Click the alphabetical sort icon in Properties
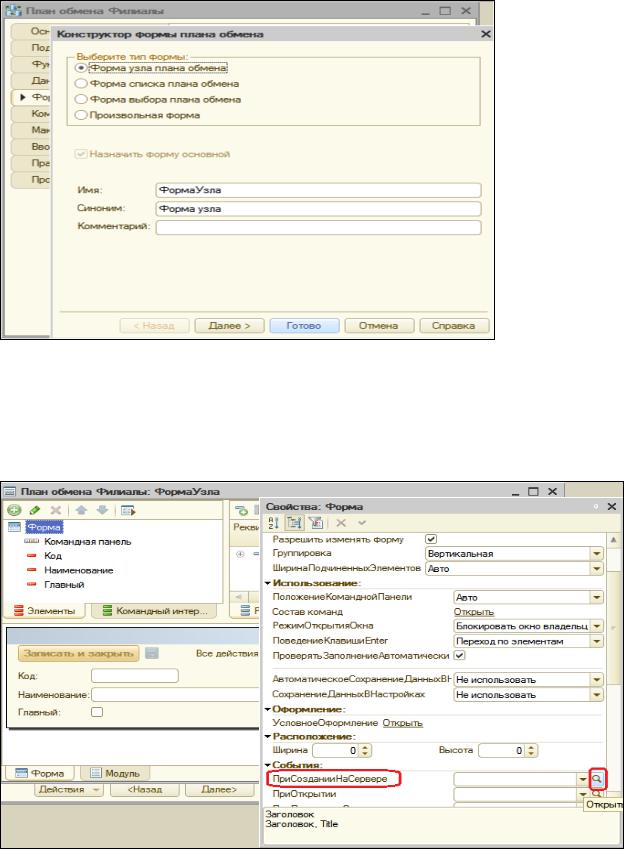 click(273, 523)
